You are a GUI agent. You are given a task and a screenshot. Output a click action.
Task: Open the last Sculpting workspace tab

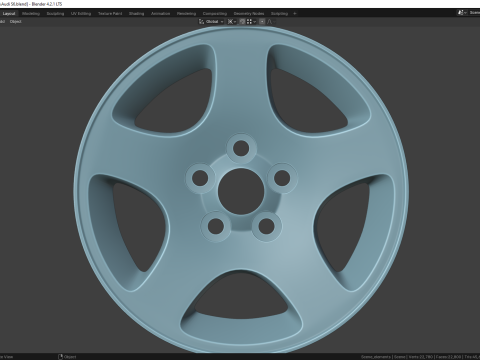279,14
